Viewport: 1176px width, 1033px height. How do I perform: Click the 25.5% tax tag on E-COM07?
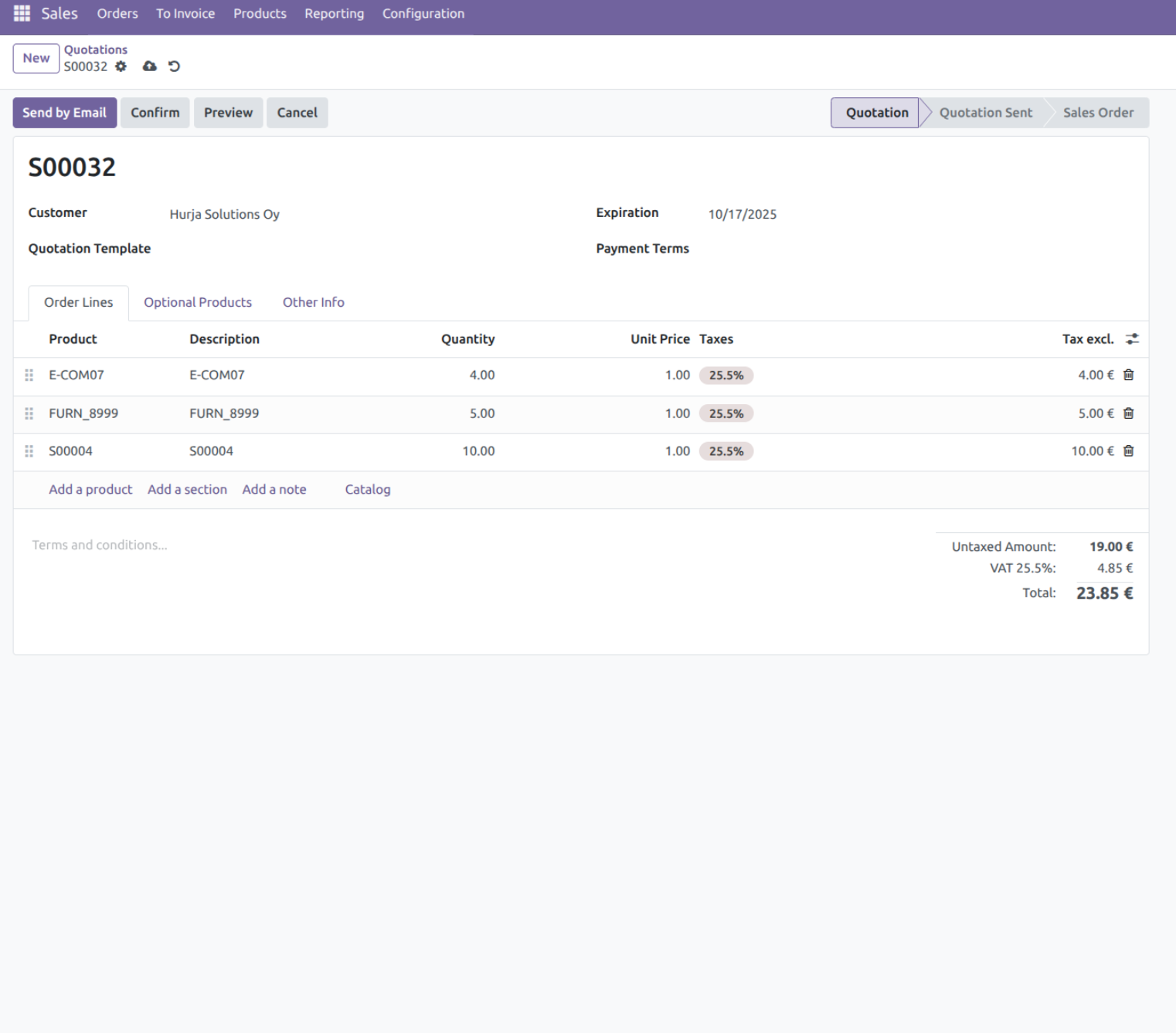(x=726, y=375)
